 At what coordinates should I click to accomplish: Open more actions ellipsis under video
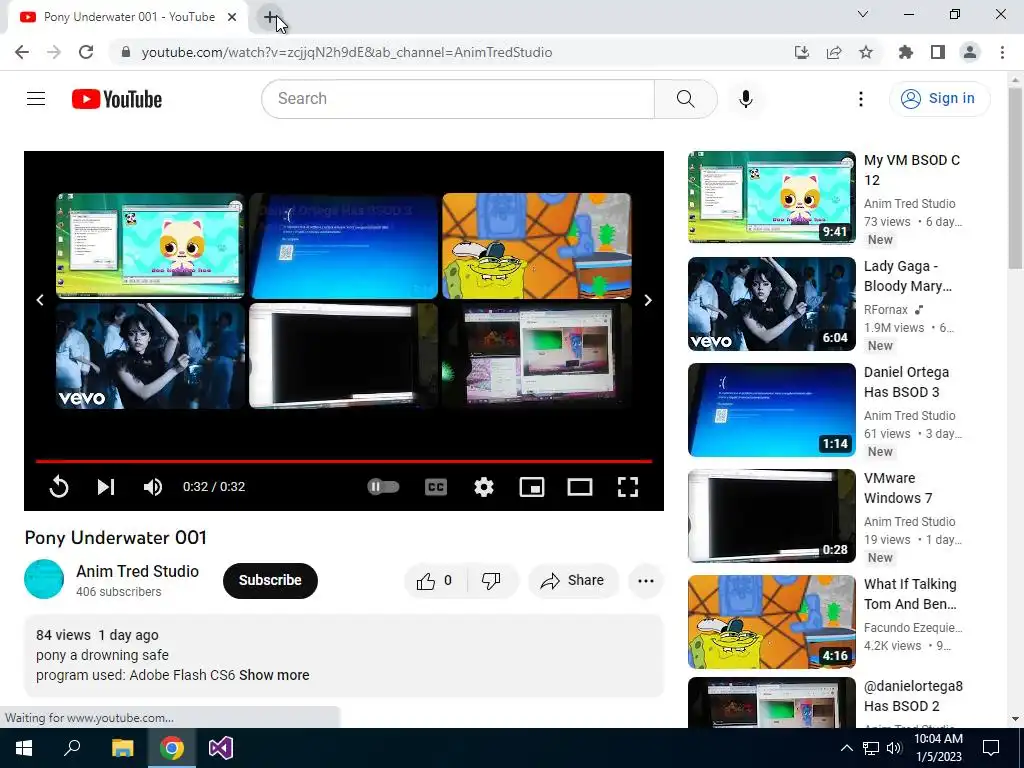[646, 581]
